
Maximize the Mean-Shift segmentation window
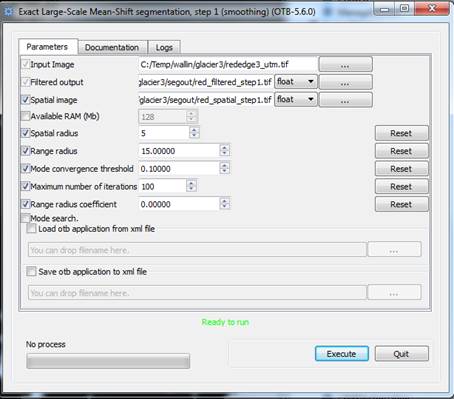coord(405,9)
